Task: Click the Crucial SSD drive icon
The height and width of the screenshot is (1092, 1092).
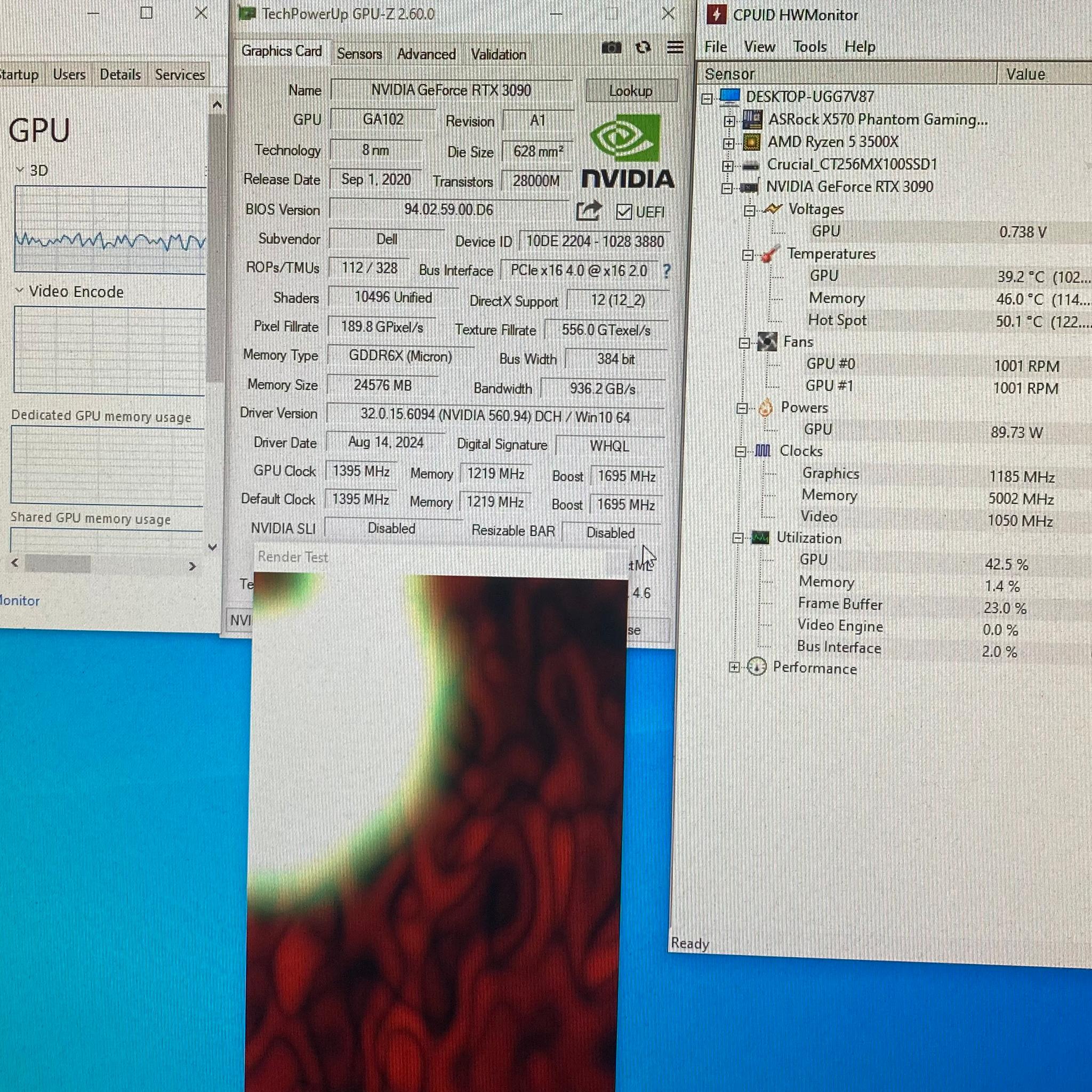Action: point(751,165)
